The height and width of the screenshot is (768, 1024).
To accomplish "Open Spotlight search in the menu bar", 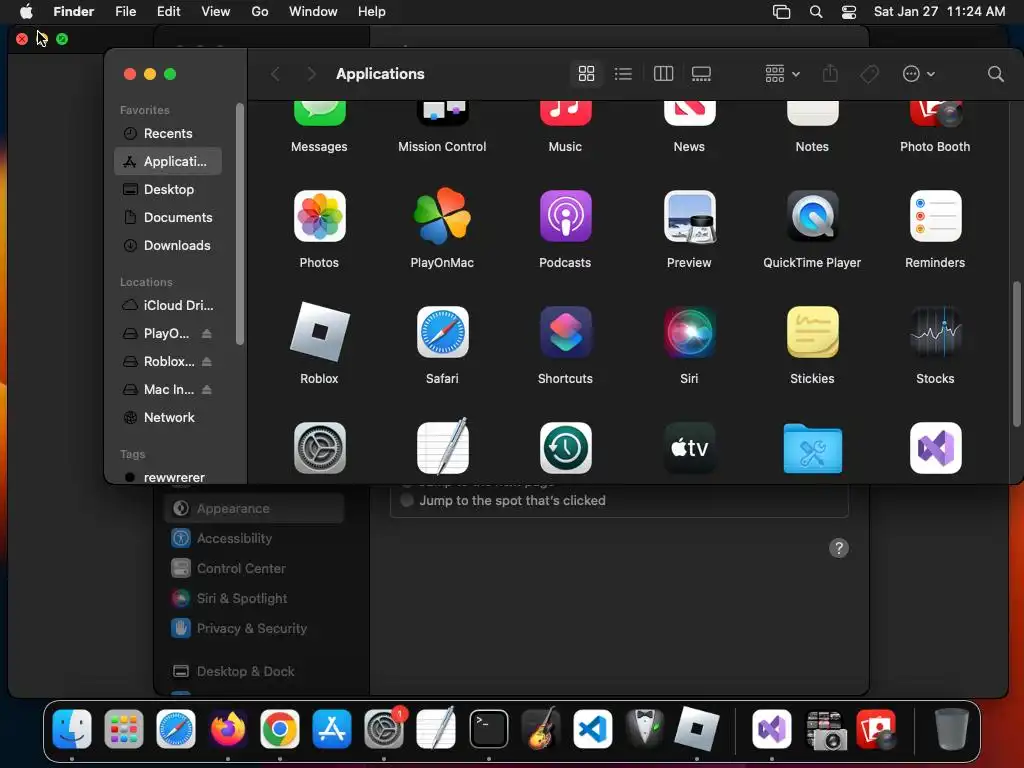I will click(816, 11).
